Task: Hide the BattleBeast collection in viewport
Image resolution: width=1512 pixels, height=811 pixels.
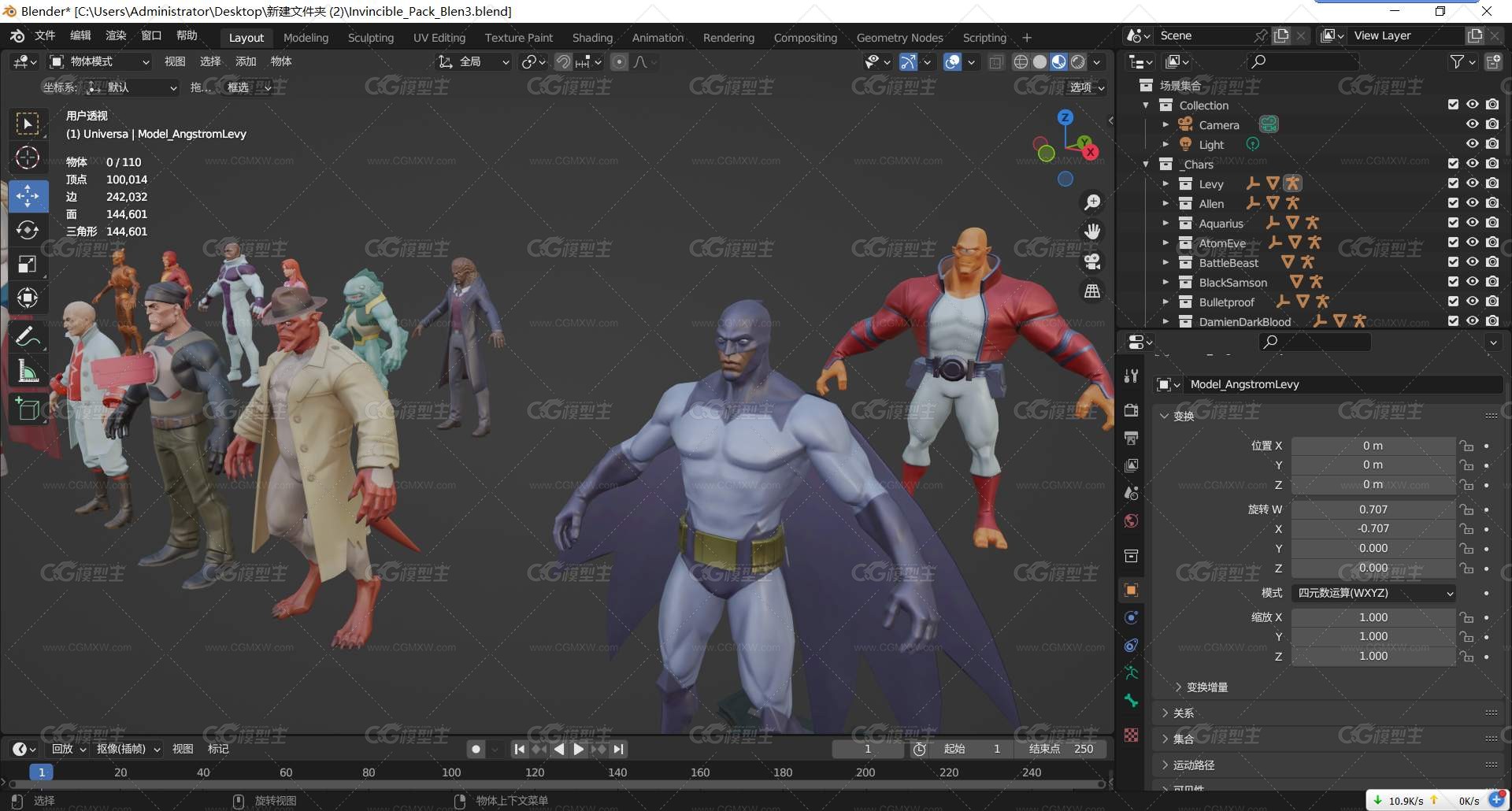Action: coord(1473,262)
